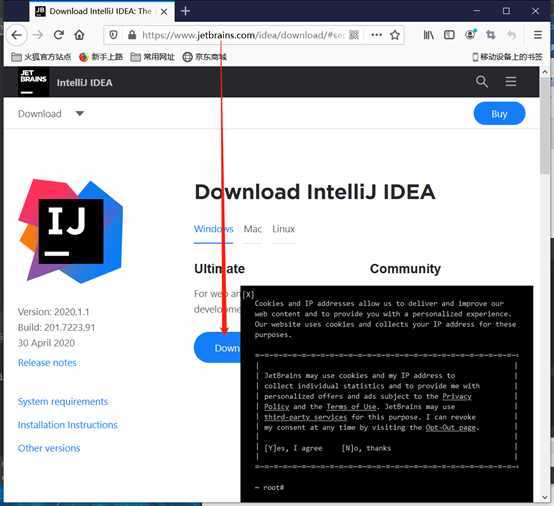Click the tracking protection shield icon
Image resolution: width=554 pixels, height=506 pixels.
113,35
